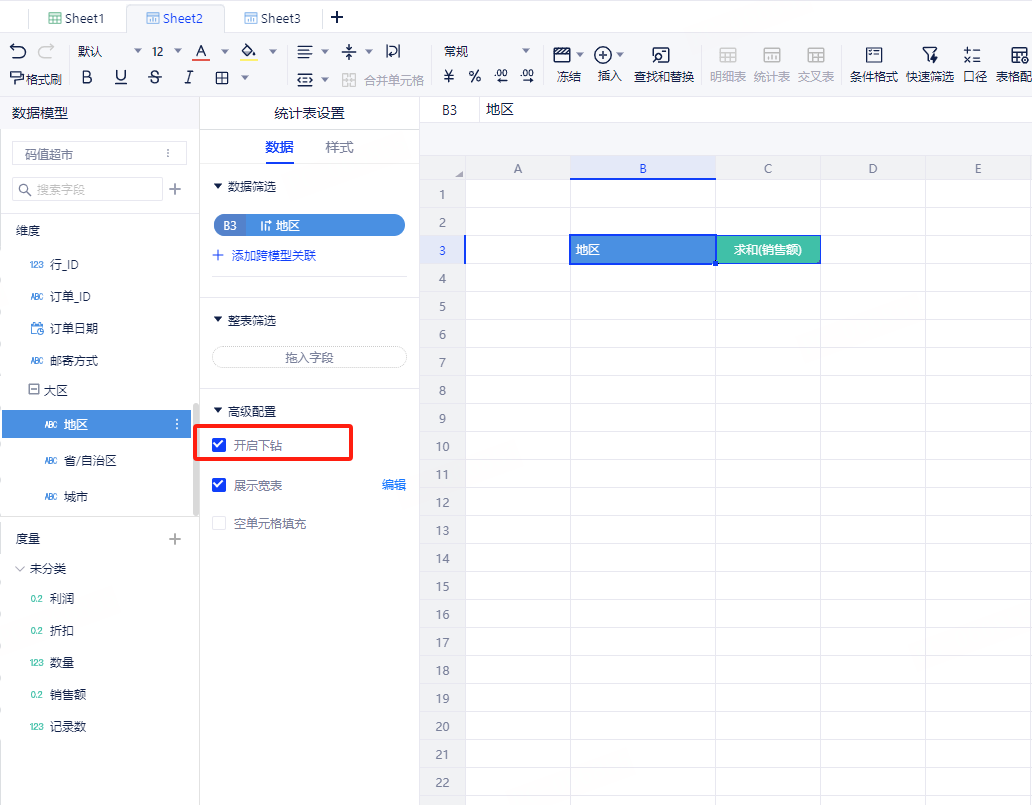Open Find and Replace (查找和替换)

click(x=663, y=64)
